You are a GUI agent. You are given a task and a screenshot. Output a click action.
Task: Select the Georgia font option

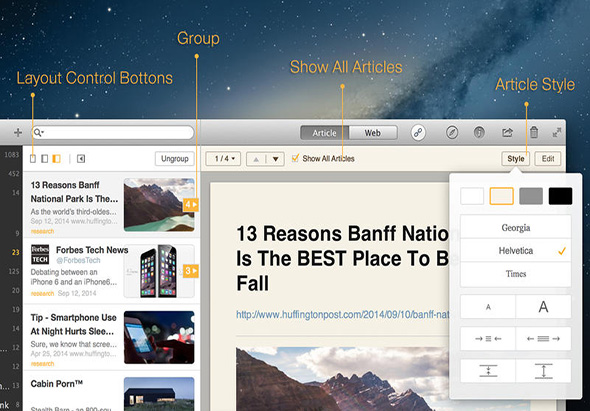click(515, 227)
